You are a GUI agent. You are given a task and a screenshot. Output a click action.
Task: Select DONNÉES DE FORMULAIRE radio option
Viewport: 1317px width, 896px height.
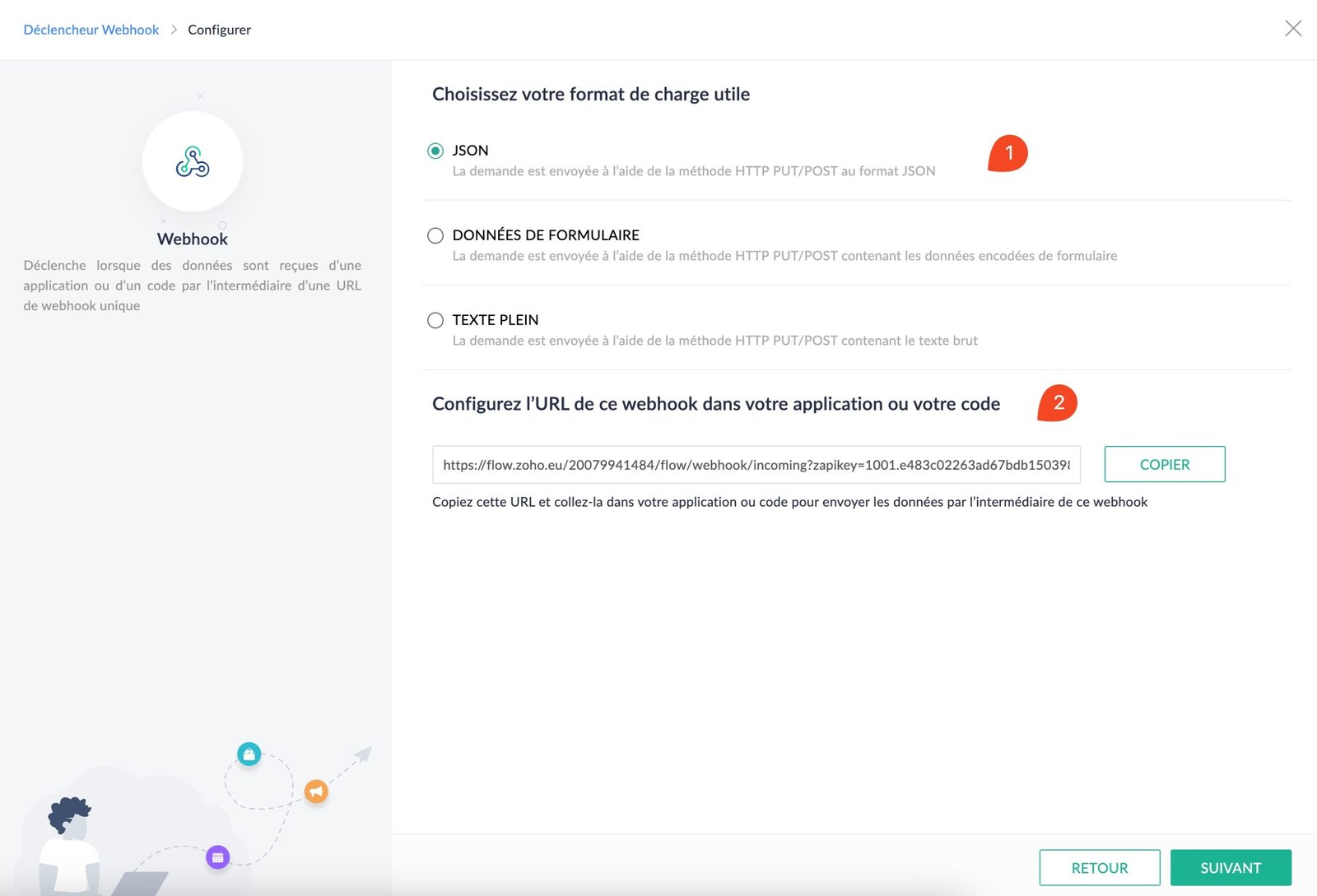(435, 236)
